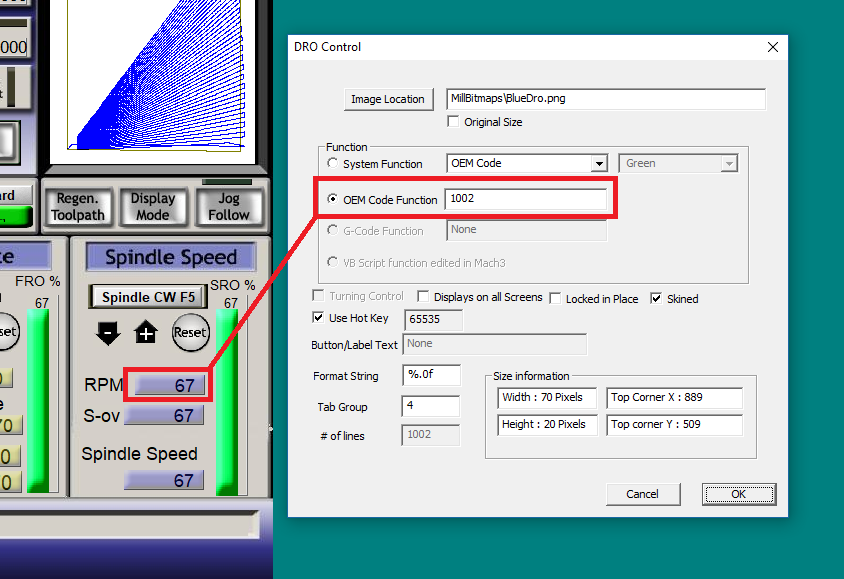Viewport: 844px width, 579px height.
Task: Confirm the dialog with OK
Action: coord(738,494)
